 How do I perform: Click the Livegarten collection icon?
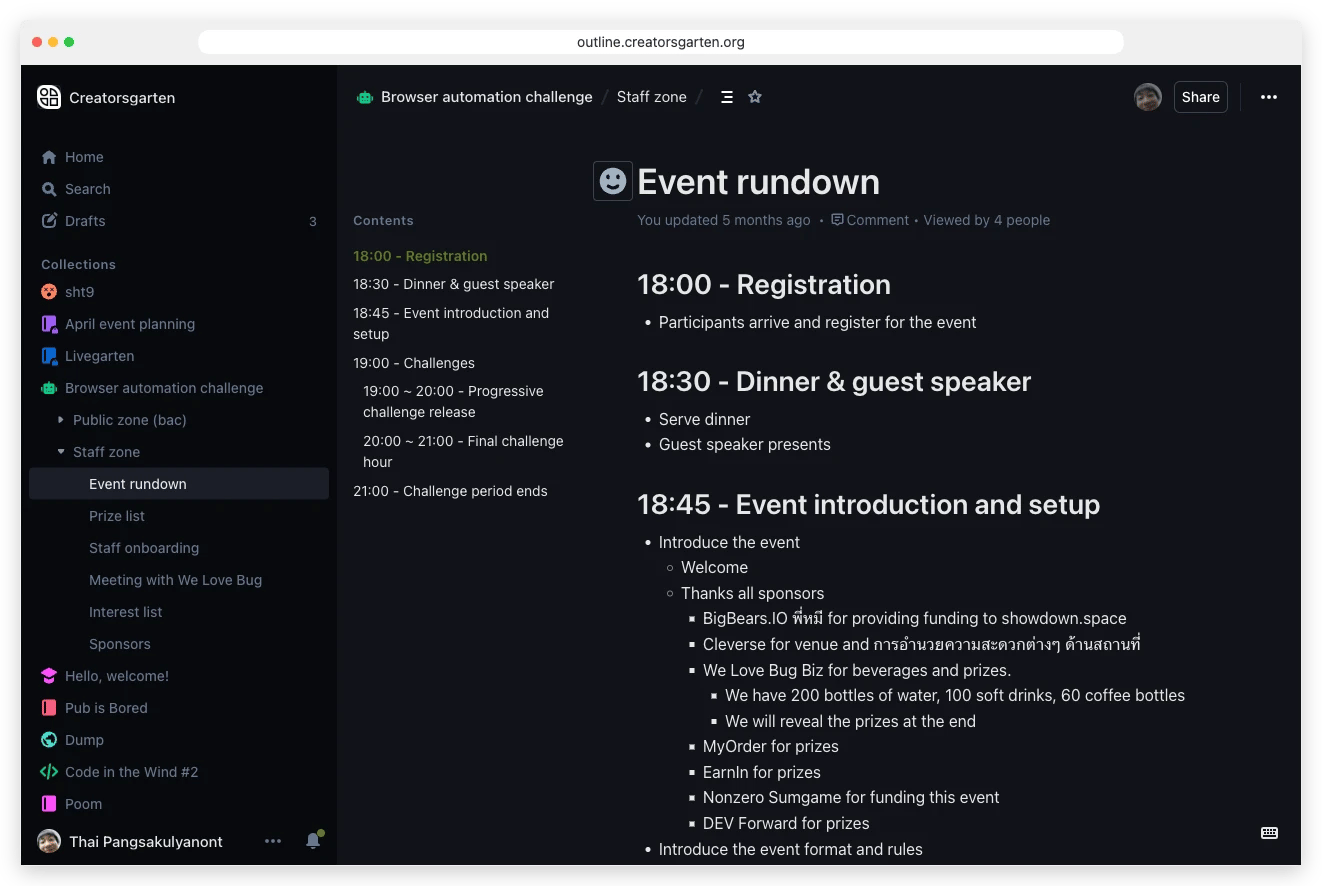(x=49, y=356)
